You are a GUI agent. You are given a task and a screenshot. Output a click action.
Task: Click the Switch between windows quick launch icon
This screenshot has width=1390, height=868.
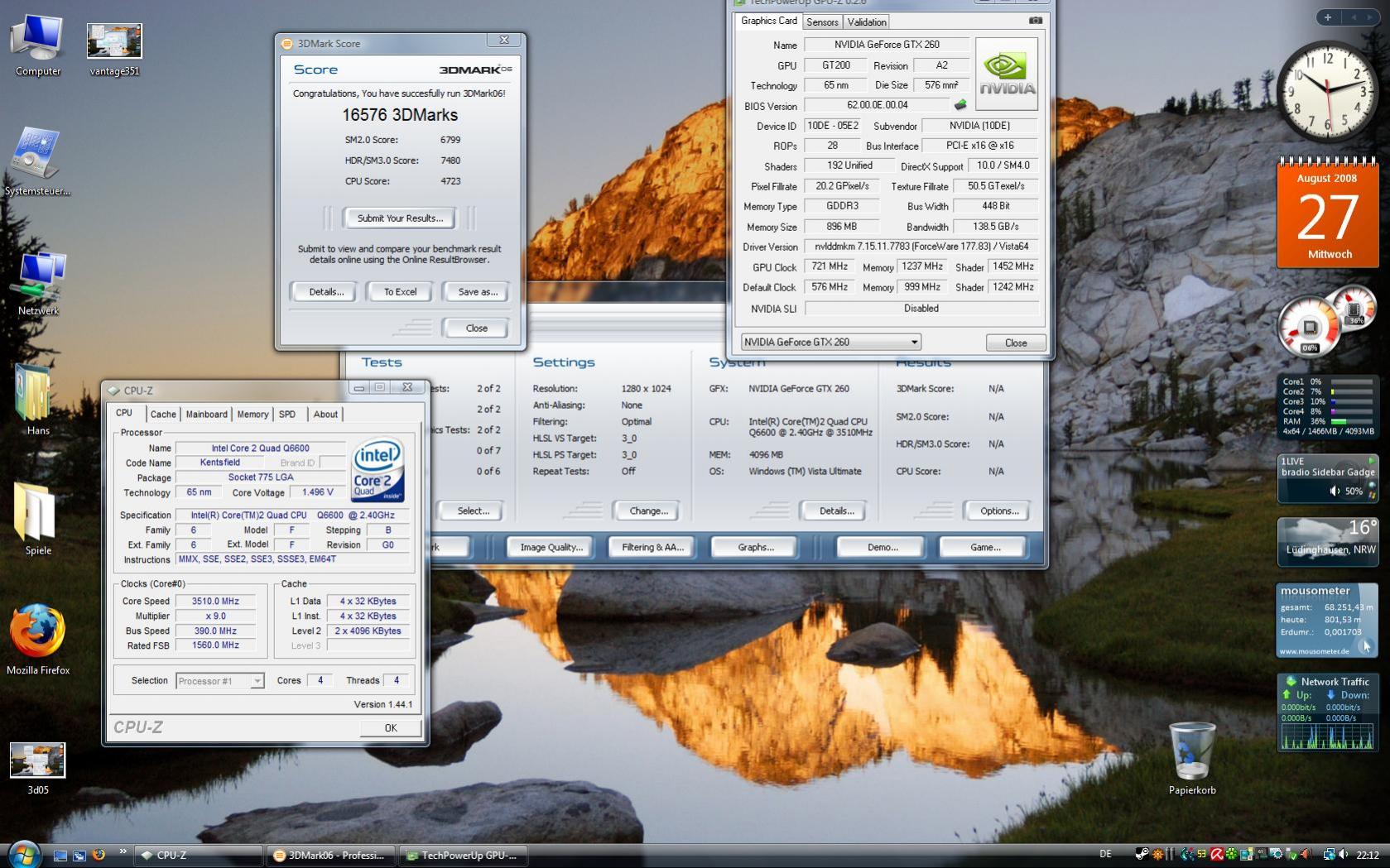click(x=79, y=856)
